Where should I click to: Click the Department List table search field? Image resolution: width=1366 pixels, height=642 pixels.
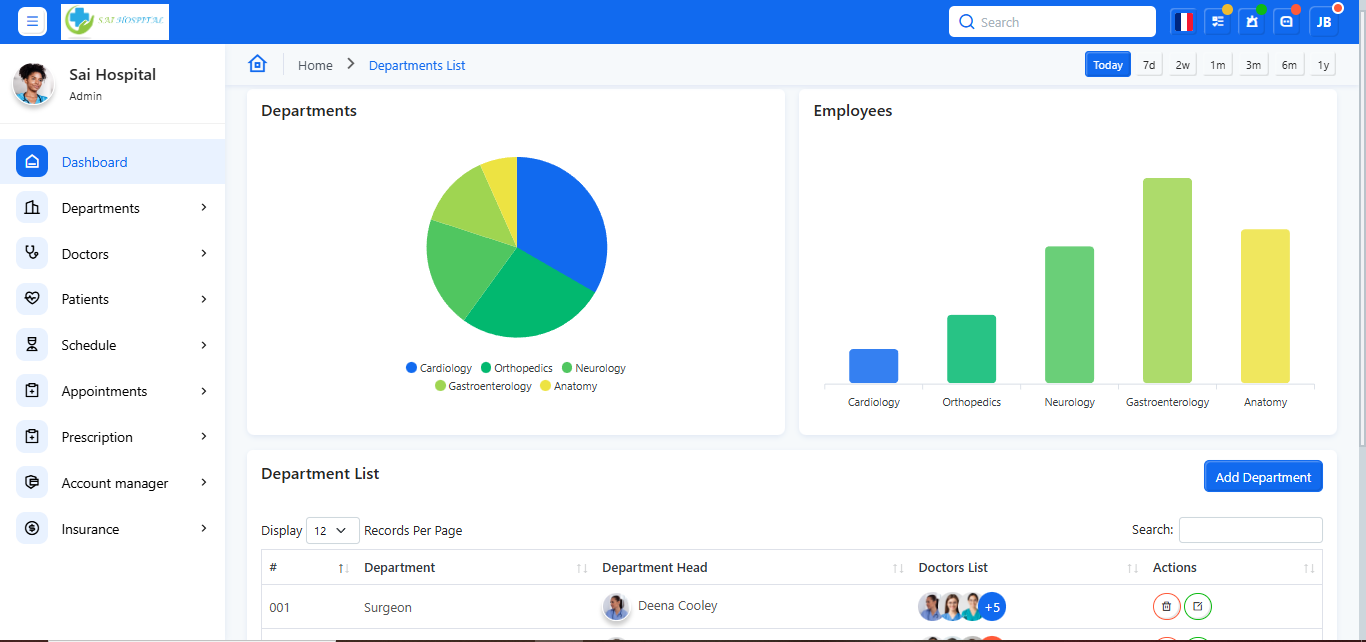[1250, 530]
